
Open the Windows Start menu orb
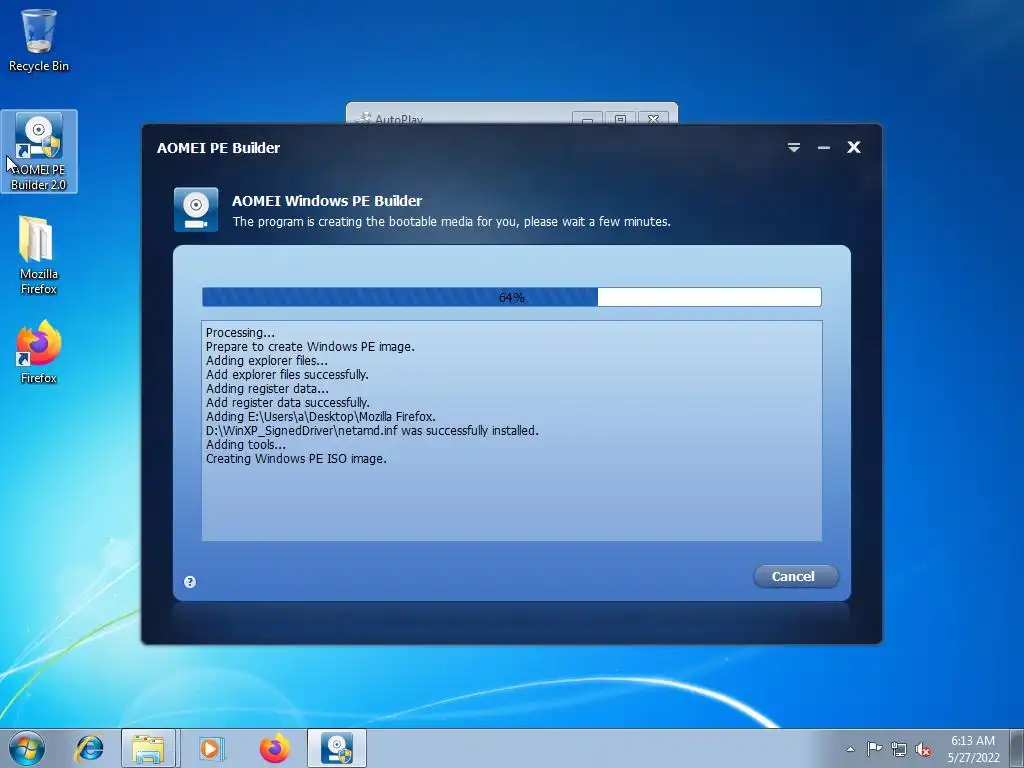[x=27, y=748]
